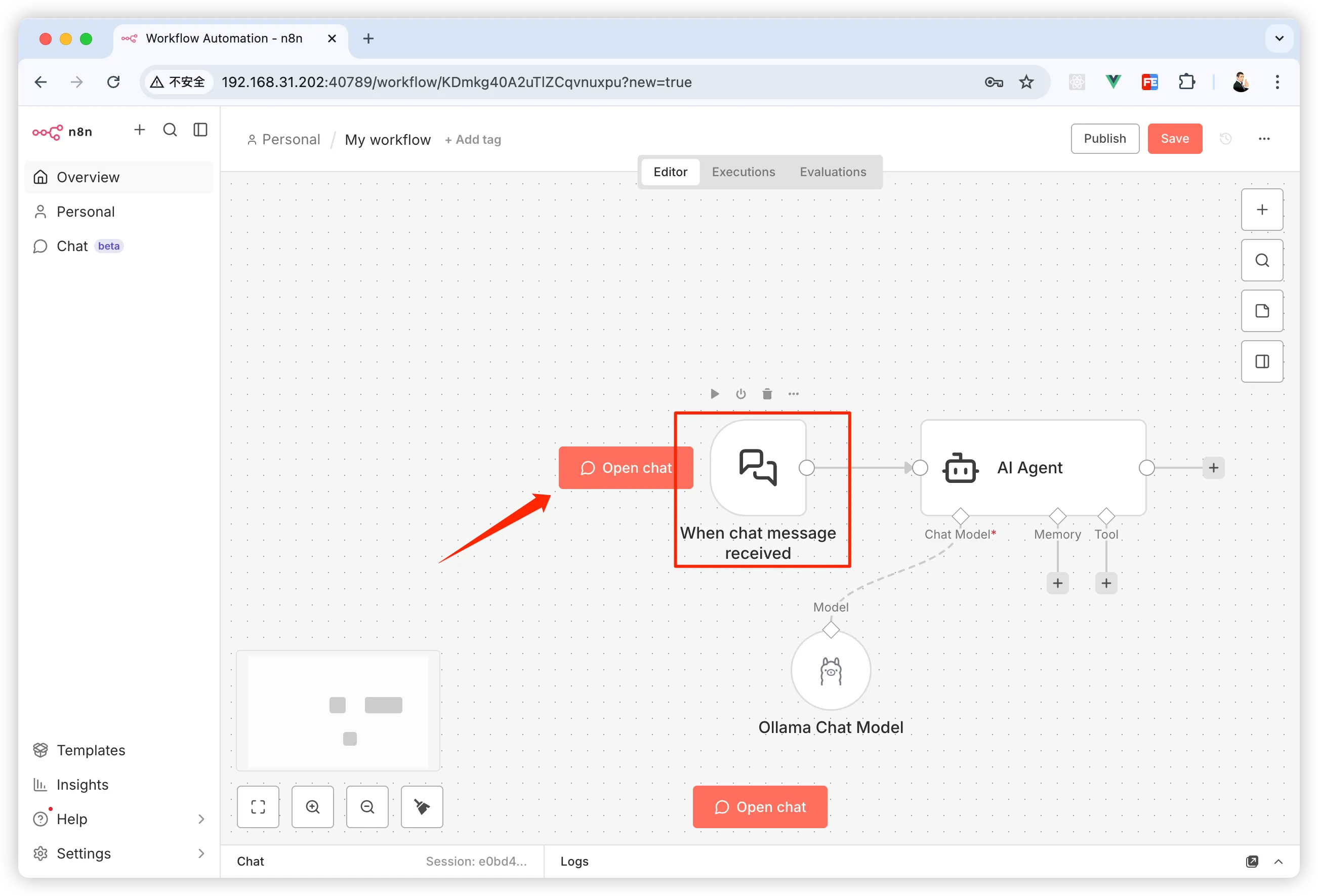Click the Logs panel header
The height and width of the screenshot is (896, 1318).
574,862
